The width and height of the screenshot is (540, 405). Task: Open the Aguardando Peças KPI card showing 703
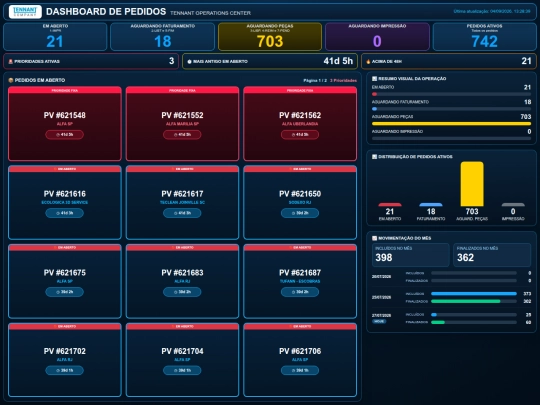(270, 37)
